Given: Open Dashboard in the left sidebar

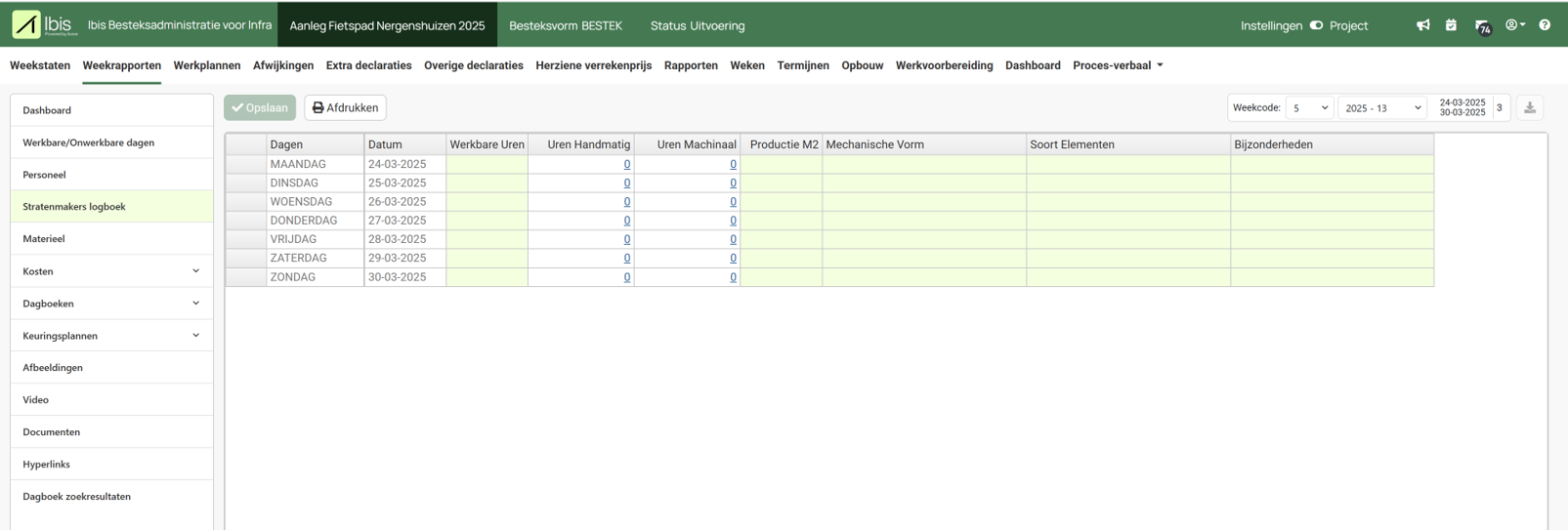Looking at the screenshot, I should coord(111,110).
